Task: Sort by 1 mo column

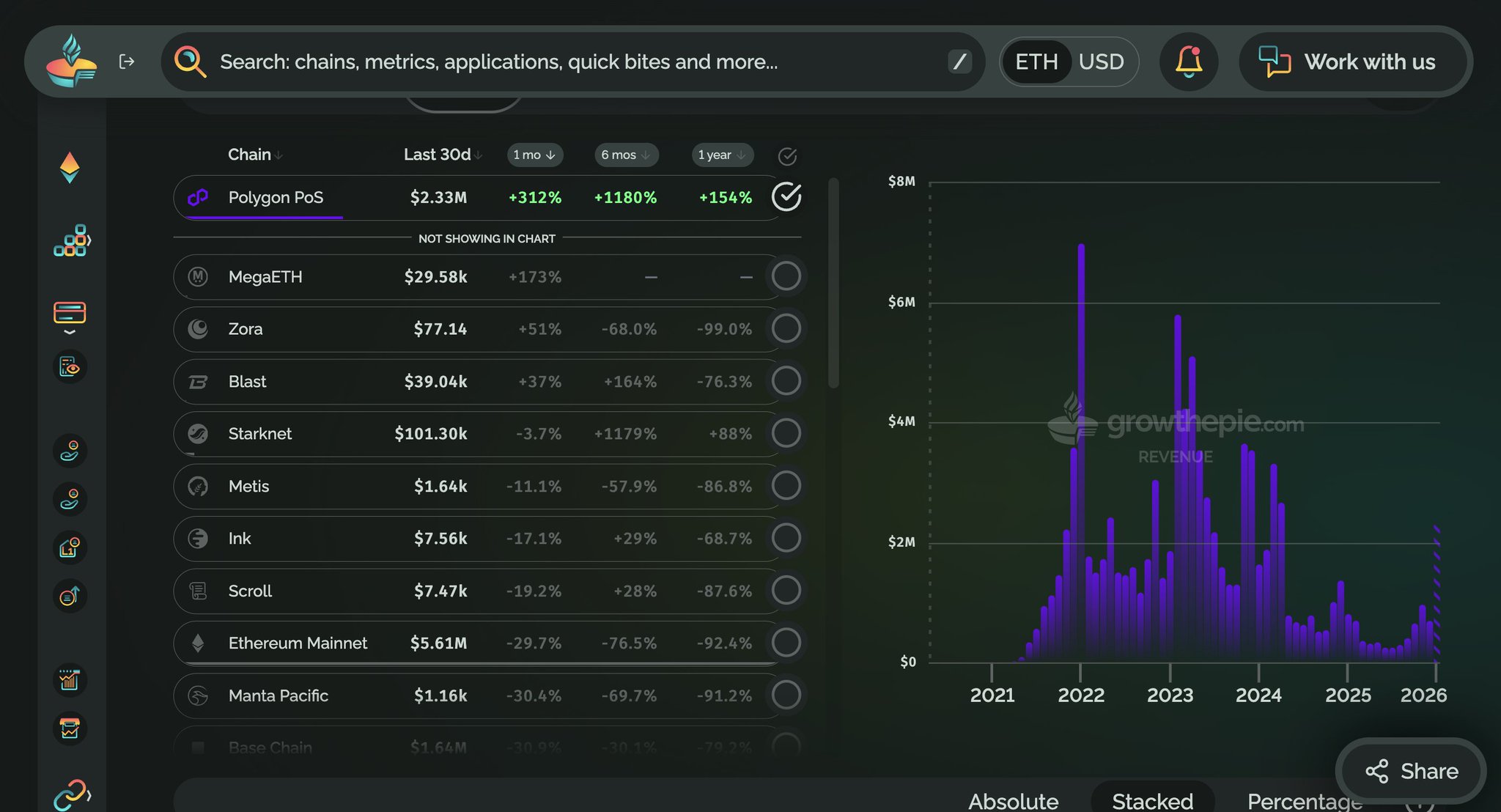Action: tap(534, 155)
